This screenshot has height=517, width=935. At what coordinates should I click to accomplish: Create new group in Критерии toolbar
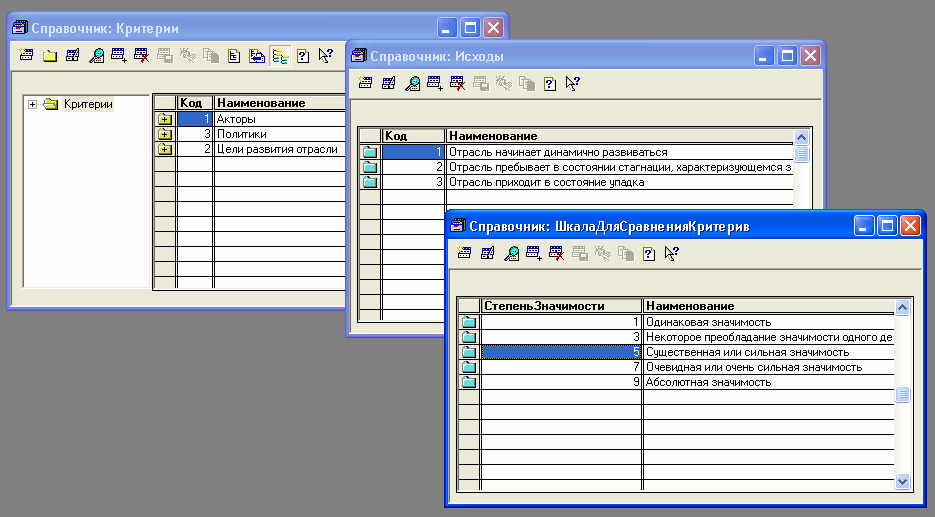pyautogui.click(x=49, y=55)
